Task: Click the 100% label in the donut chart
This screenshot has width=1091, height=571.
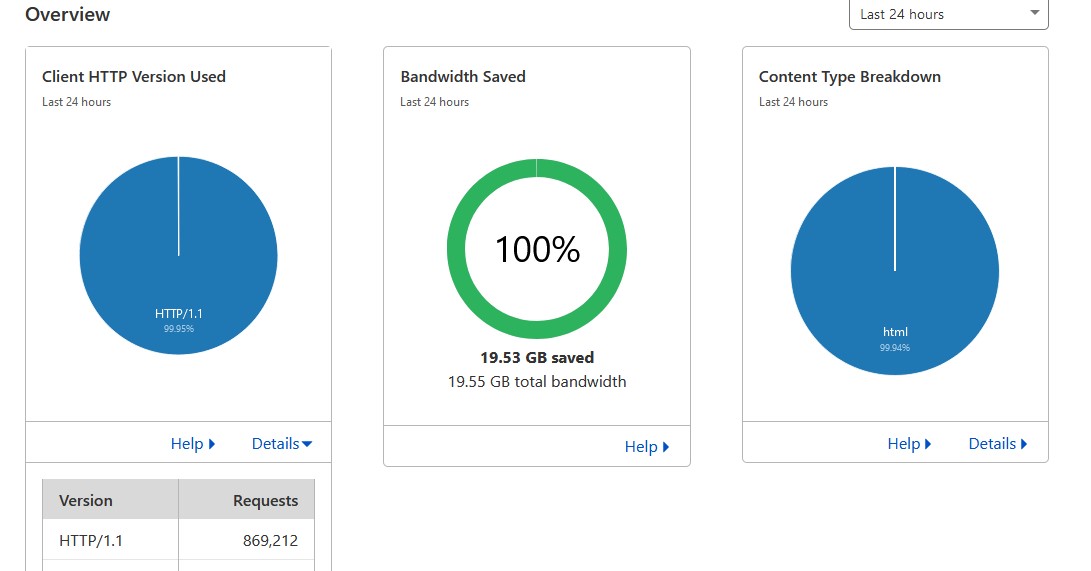Action: coord(537,249)
